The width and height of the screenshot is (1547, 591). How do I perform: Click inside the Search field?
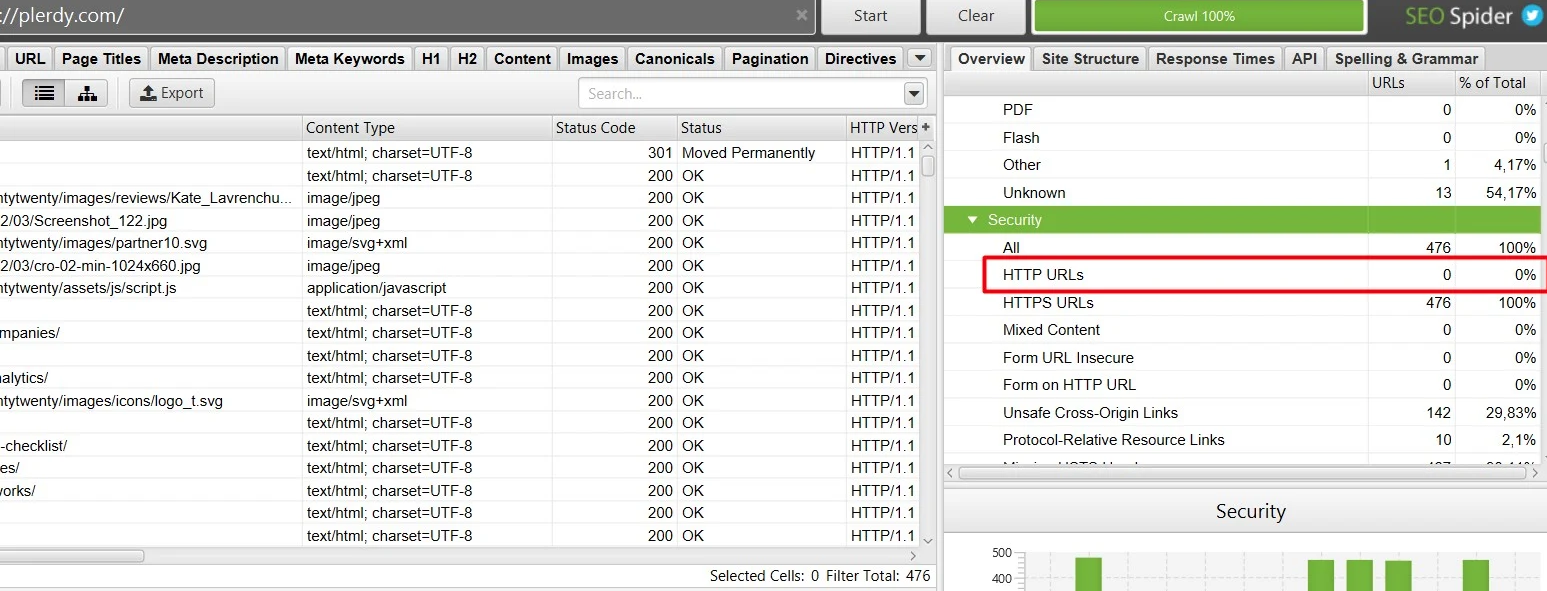740,92
